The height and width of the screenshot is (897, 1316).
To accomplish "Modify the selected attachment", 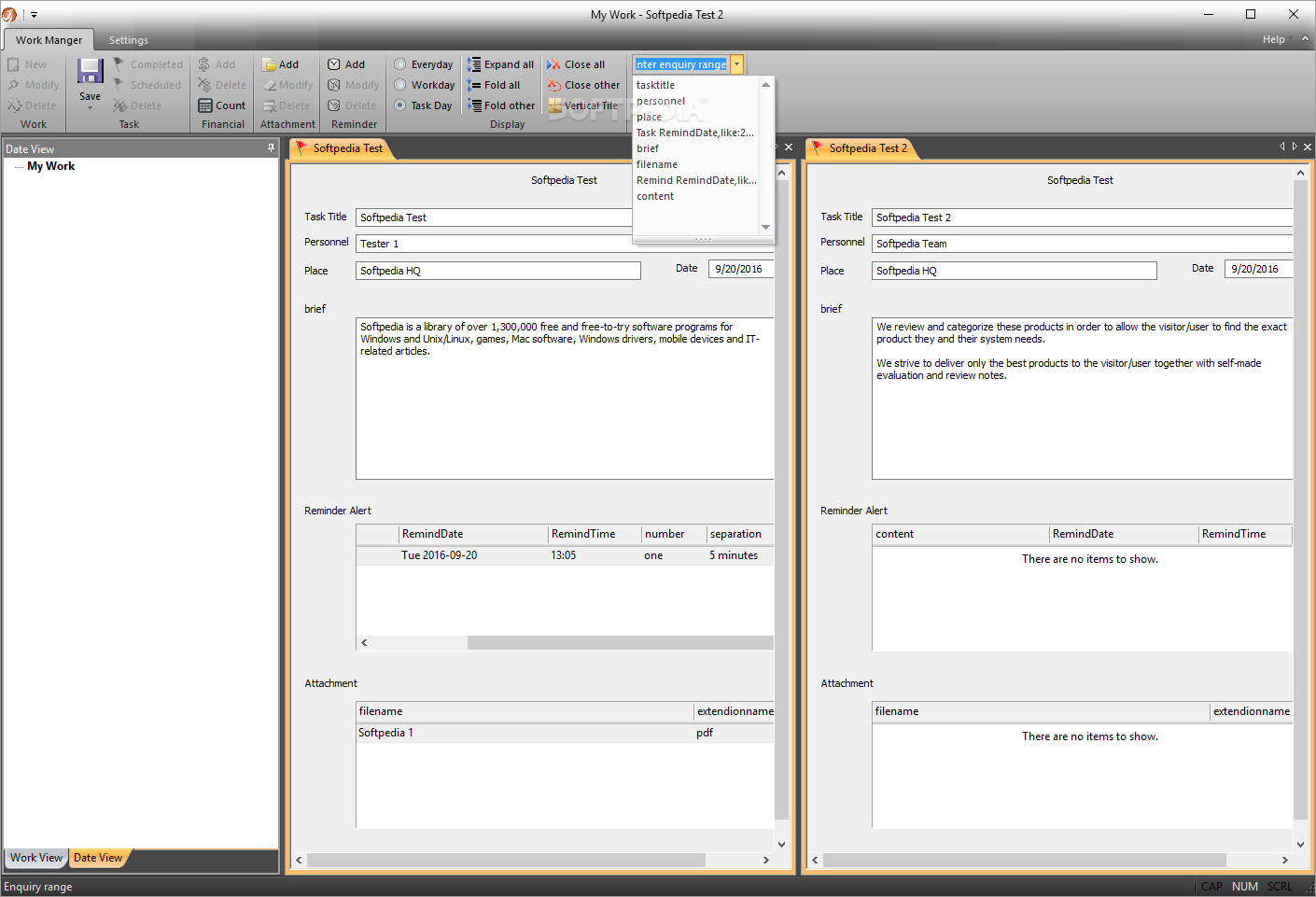I will tap(287, 85).
